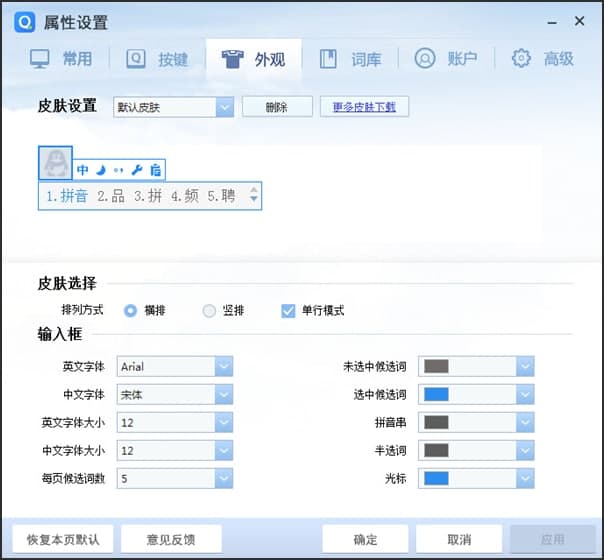Select the 外观 tab
Viewport: 604px width, 560px height.
[253, 59]
